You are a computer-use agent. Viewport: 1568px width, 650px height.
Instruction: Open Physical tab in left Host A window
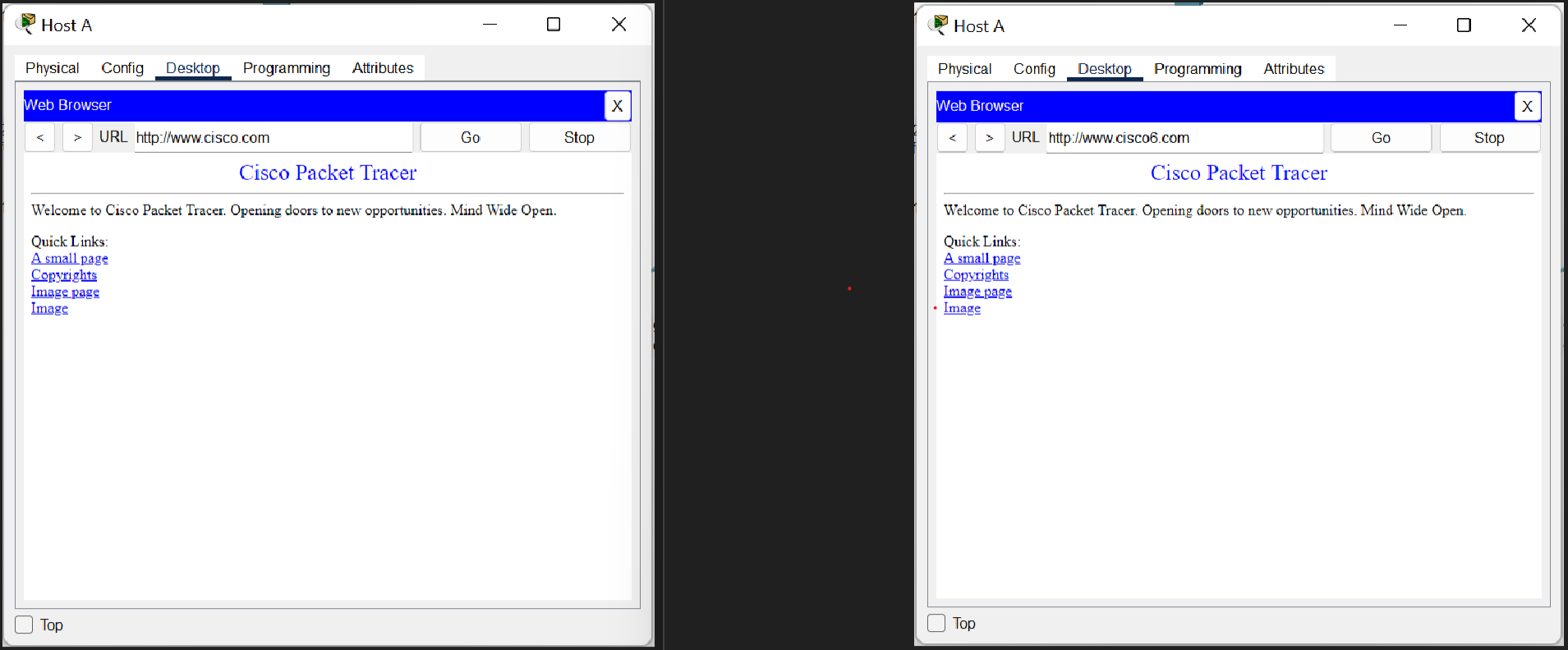click(52, 68)
